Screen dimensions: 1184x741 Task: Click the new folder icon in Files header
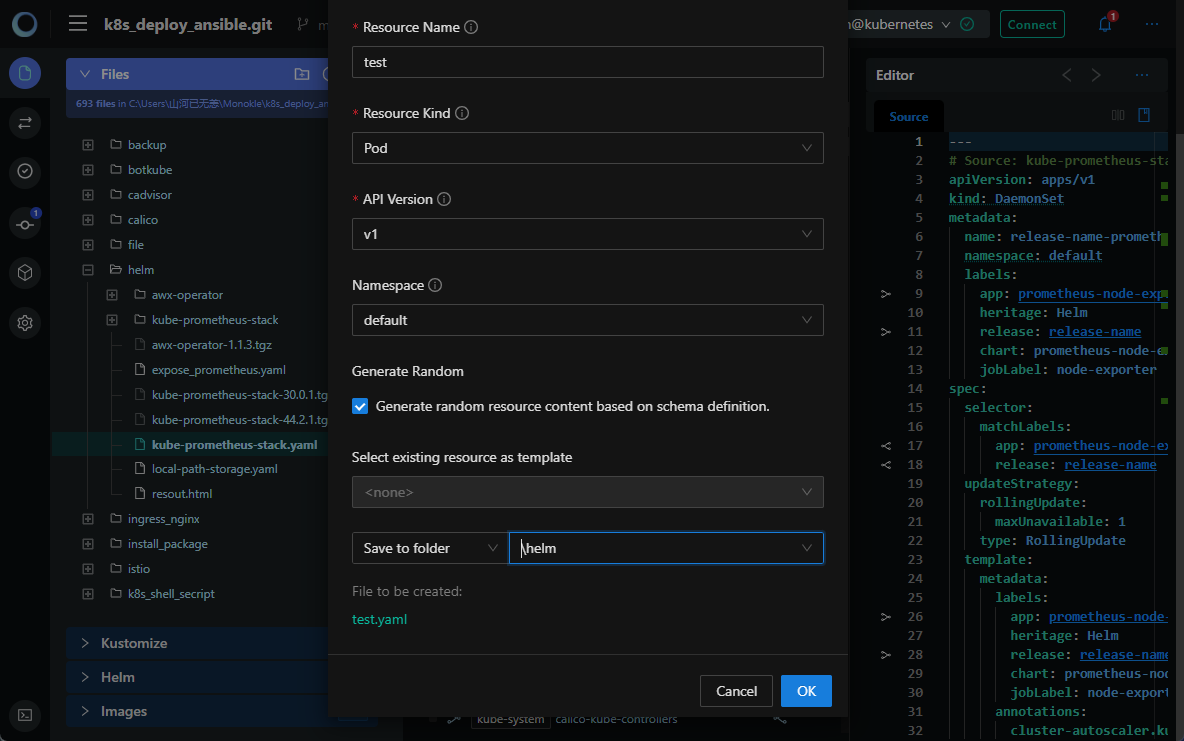coord(302,74)
